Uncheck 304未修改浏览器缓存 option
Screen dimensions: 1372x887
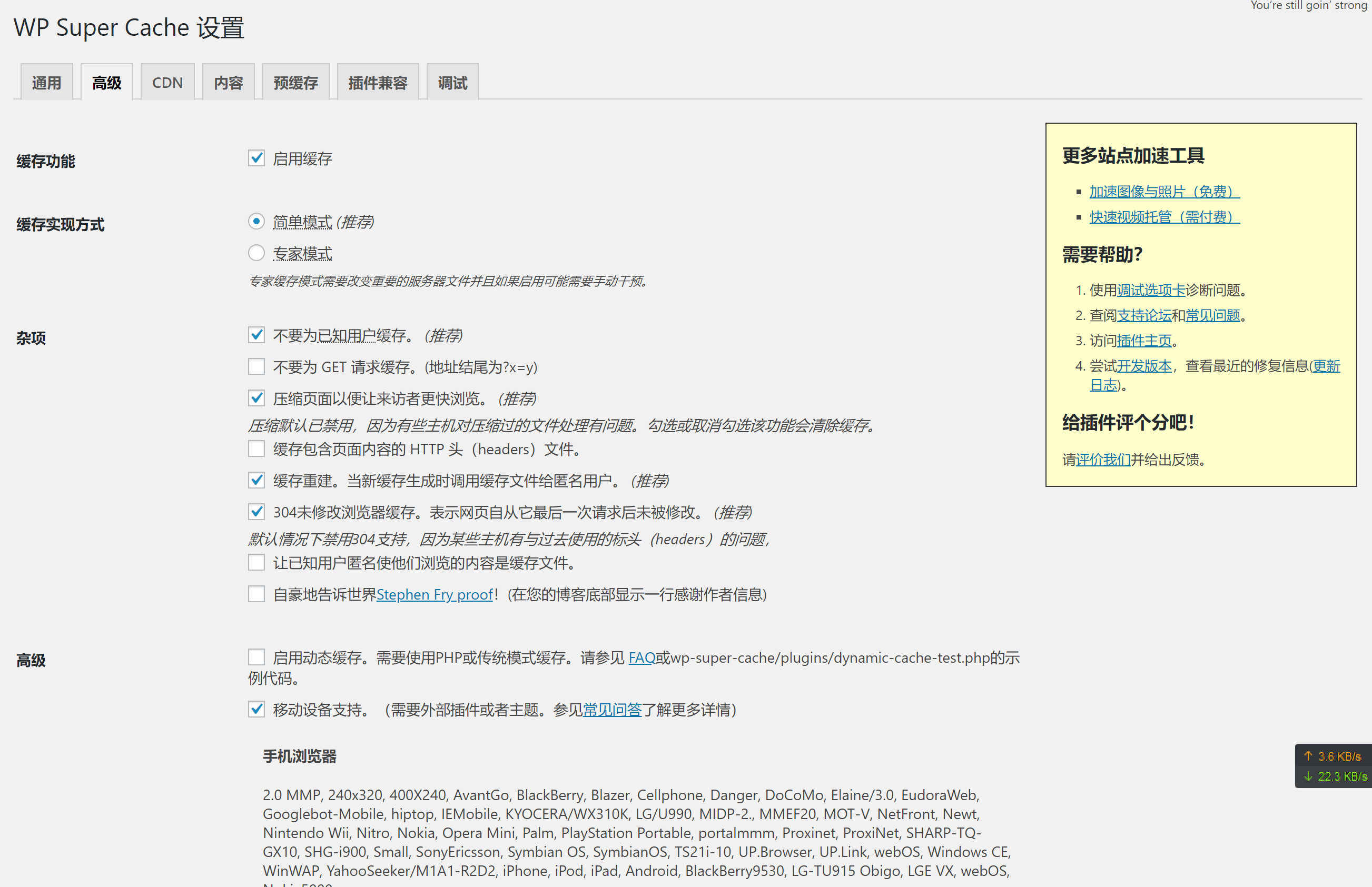[256, 512]
